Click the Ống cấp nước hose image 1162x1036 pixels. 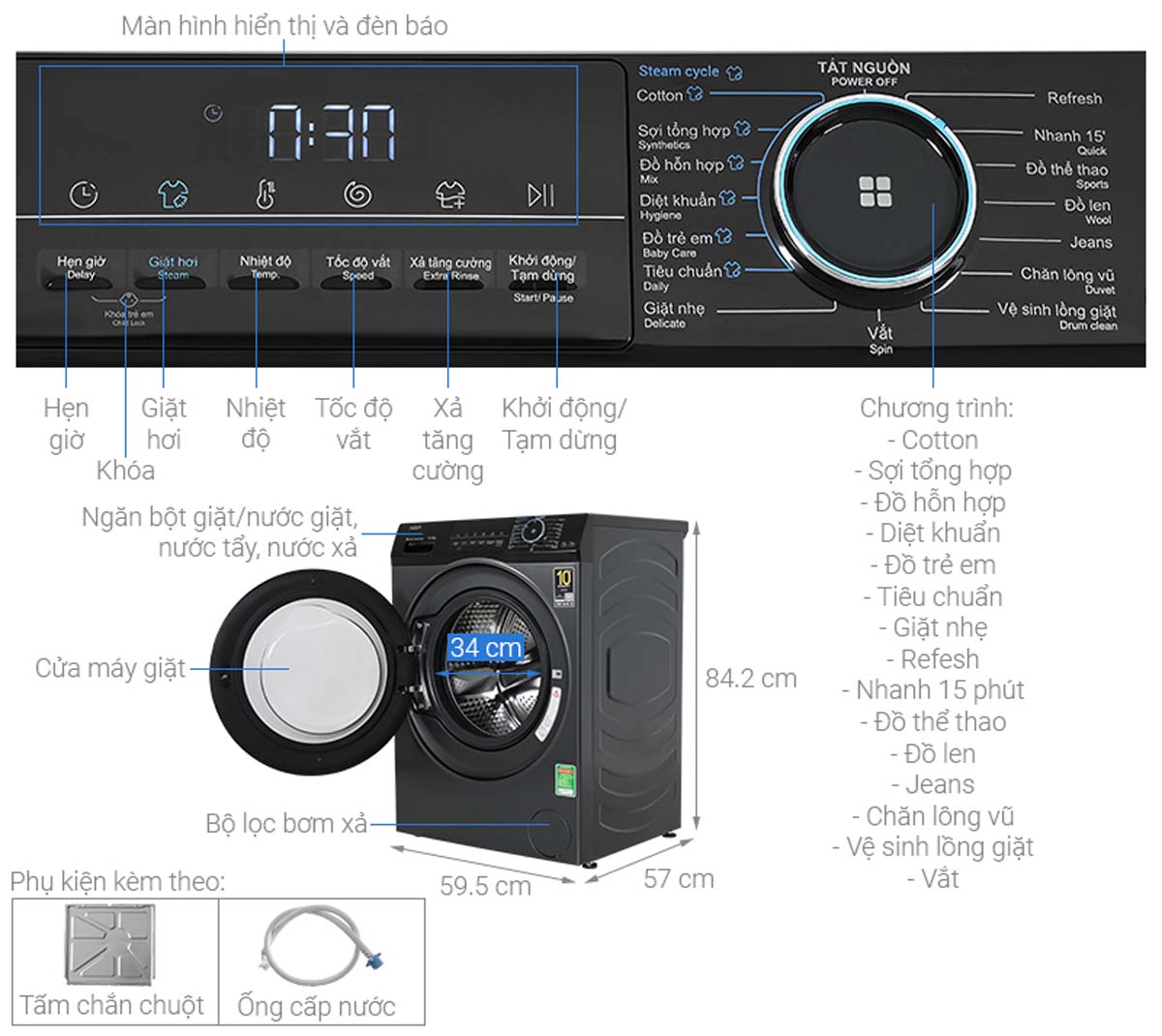click(321, 944)
